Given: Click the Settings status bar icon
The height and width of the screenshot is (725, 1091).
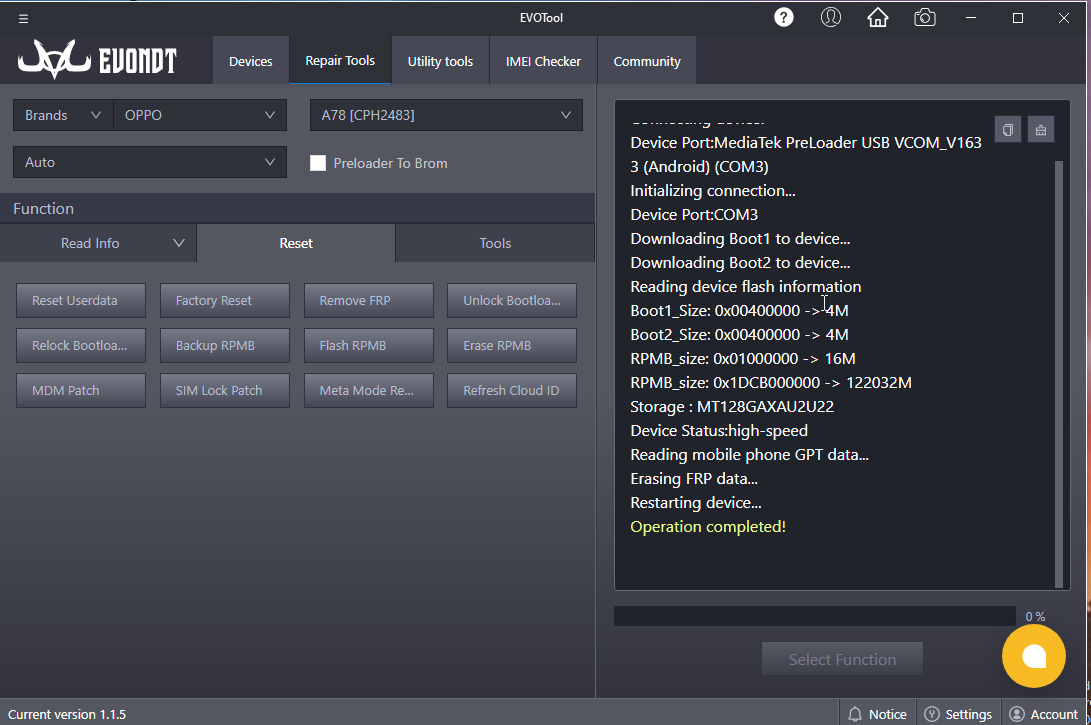Looking at the screenshot, I should coord(932,714).
